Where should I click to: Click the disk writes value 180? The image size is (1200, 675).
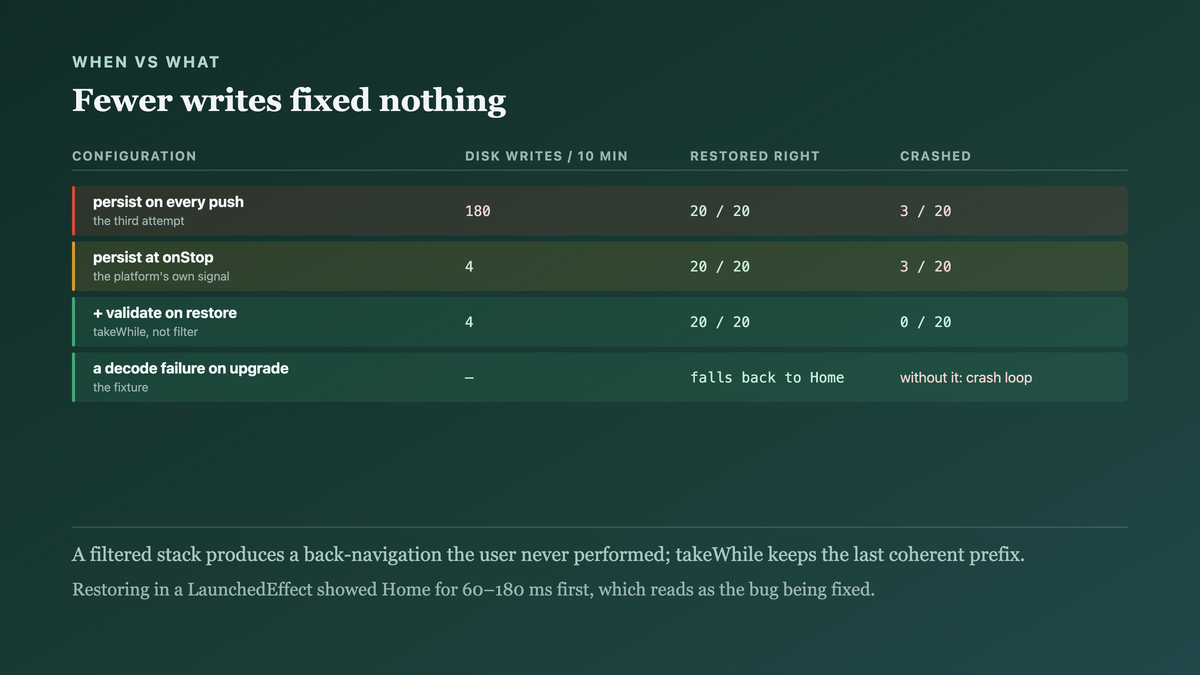[x=477, y=211]
